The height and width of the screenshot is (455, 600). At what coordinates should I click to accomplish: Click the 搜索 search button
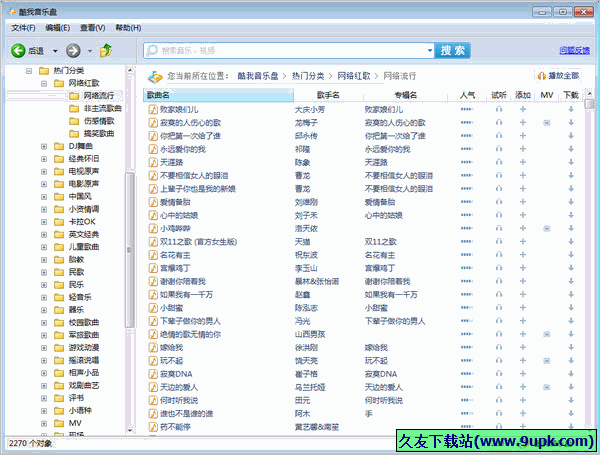click(452, 51)
